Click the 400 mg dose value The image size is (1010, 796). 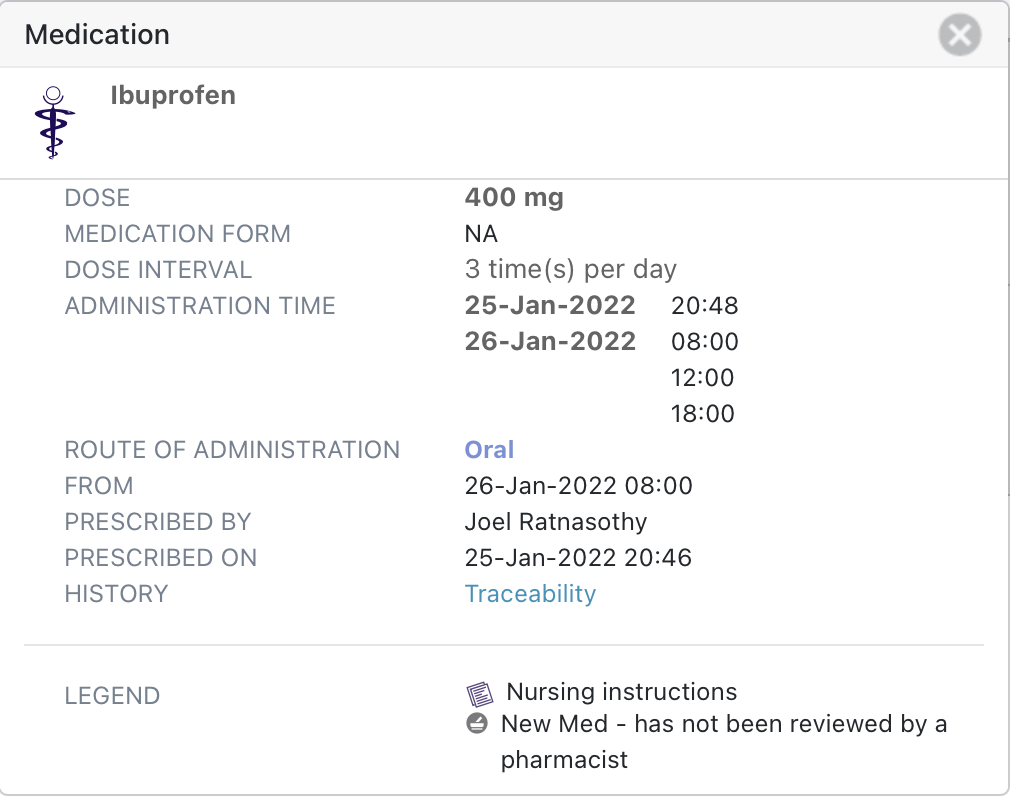[514, 198]
